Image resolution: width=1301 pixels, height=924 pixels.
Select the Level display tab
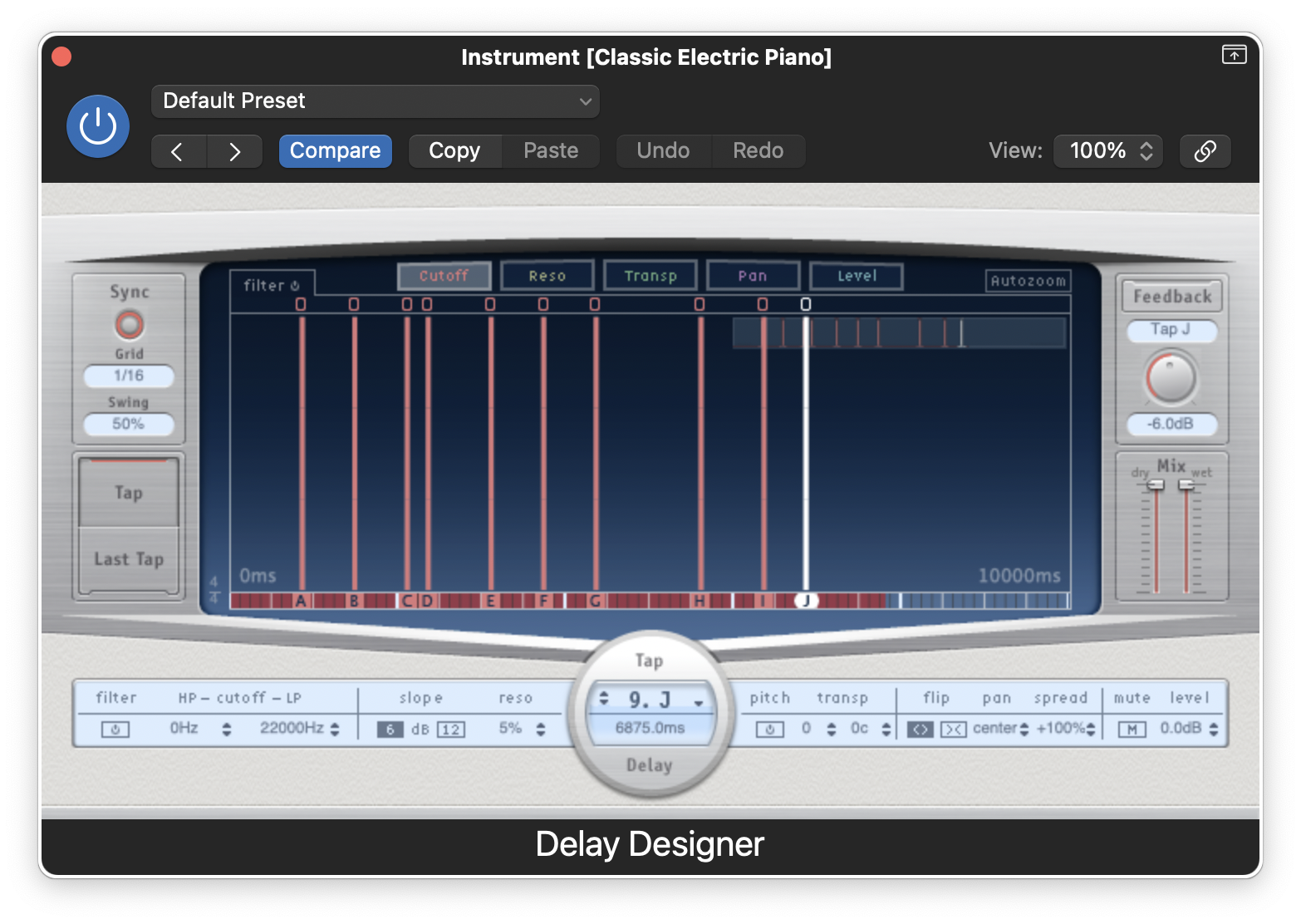click(x=857, y=276)
